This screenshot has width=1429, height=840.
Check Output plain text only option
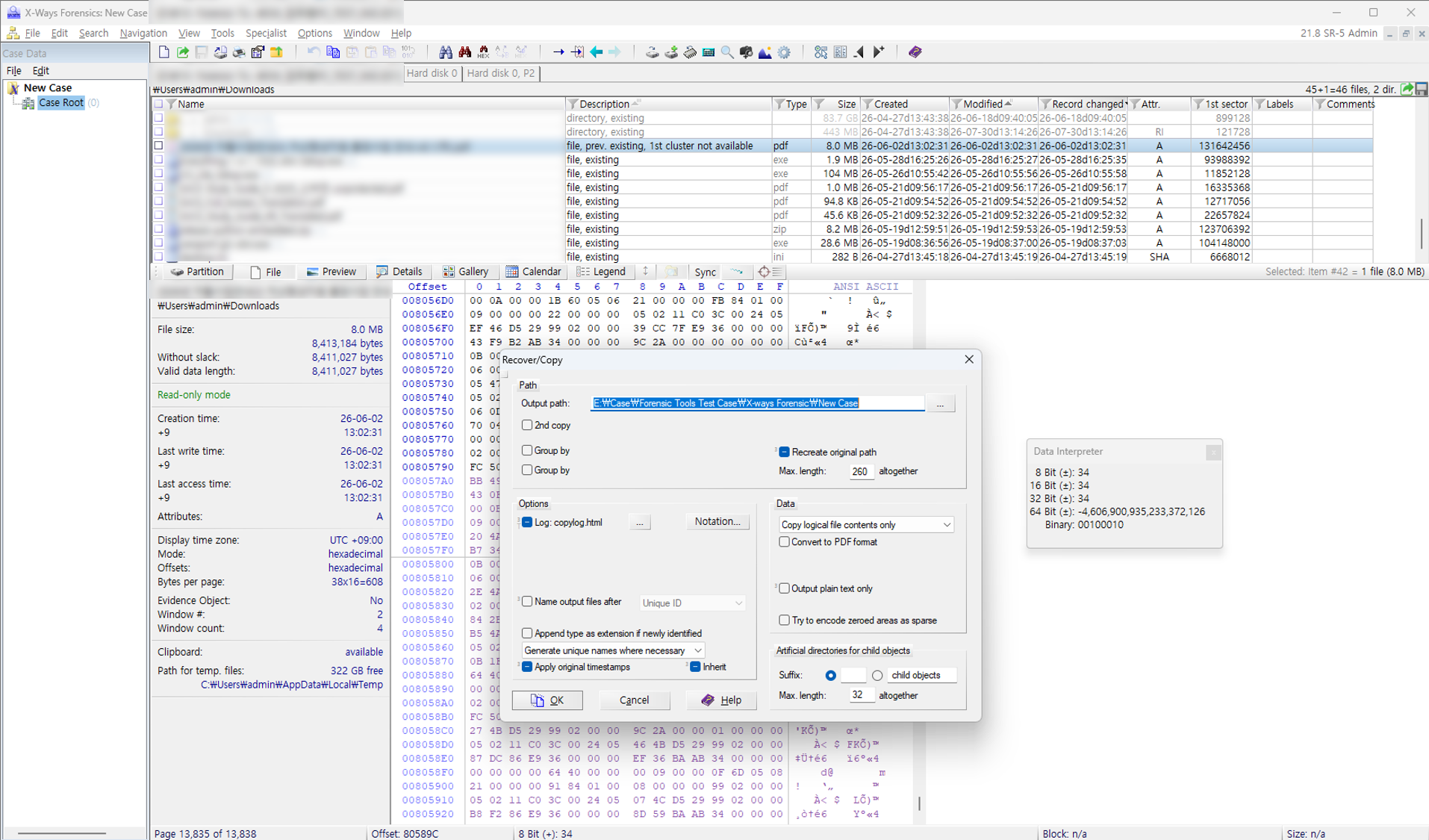point(784,588)
